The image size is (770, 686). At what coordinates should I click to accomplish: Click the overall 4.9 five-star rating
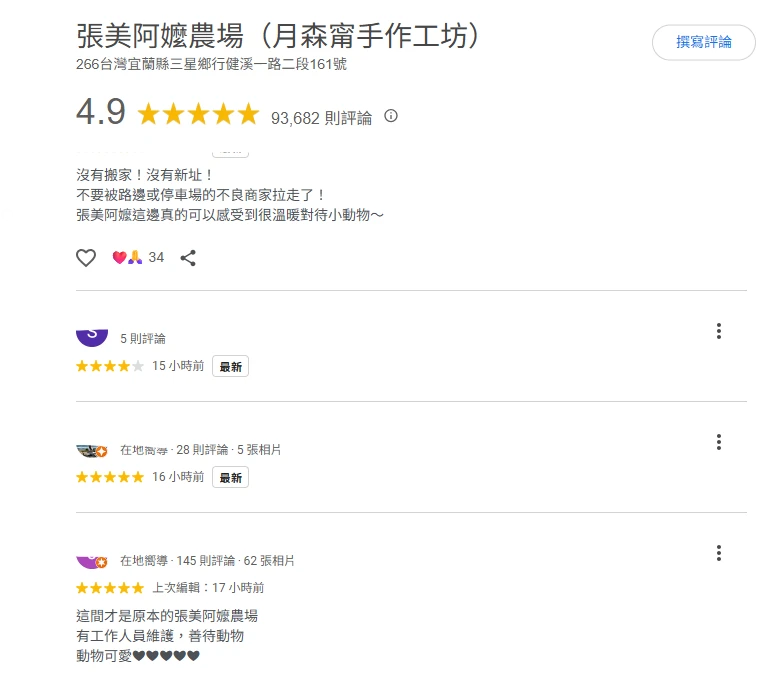click(197, 114)
